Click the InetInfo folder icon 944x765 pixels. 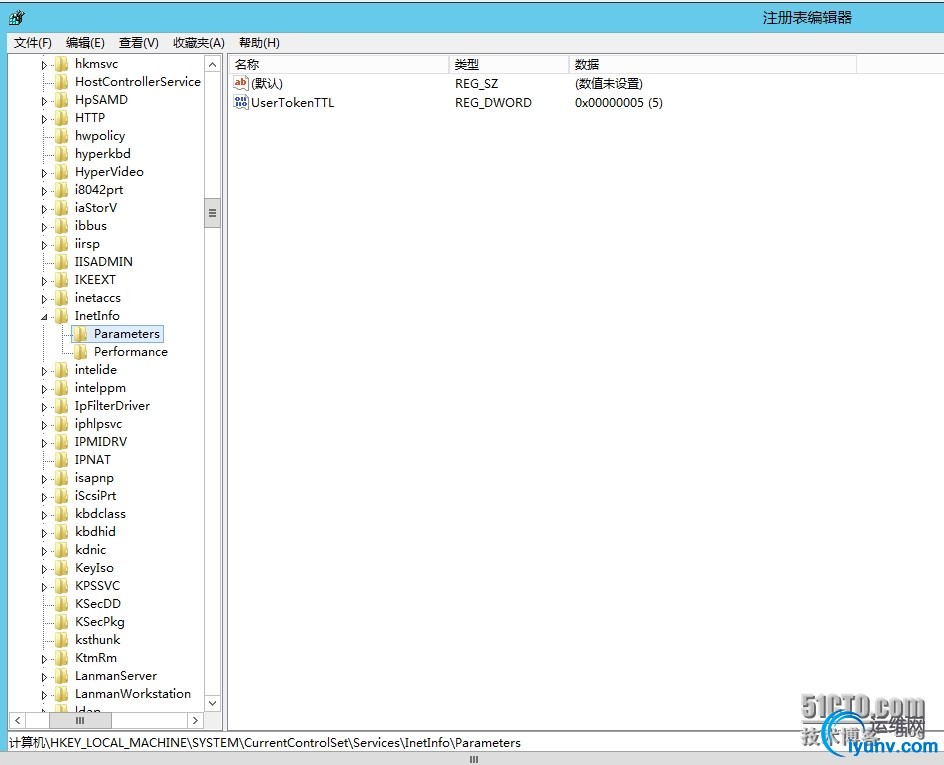click(61, 316)
